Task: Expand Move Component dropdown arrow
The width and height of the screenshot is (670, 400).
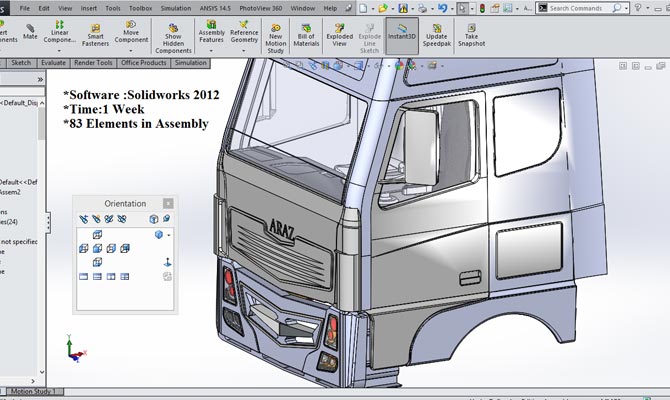Action: click(x=131, y=50)
